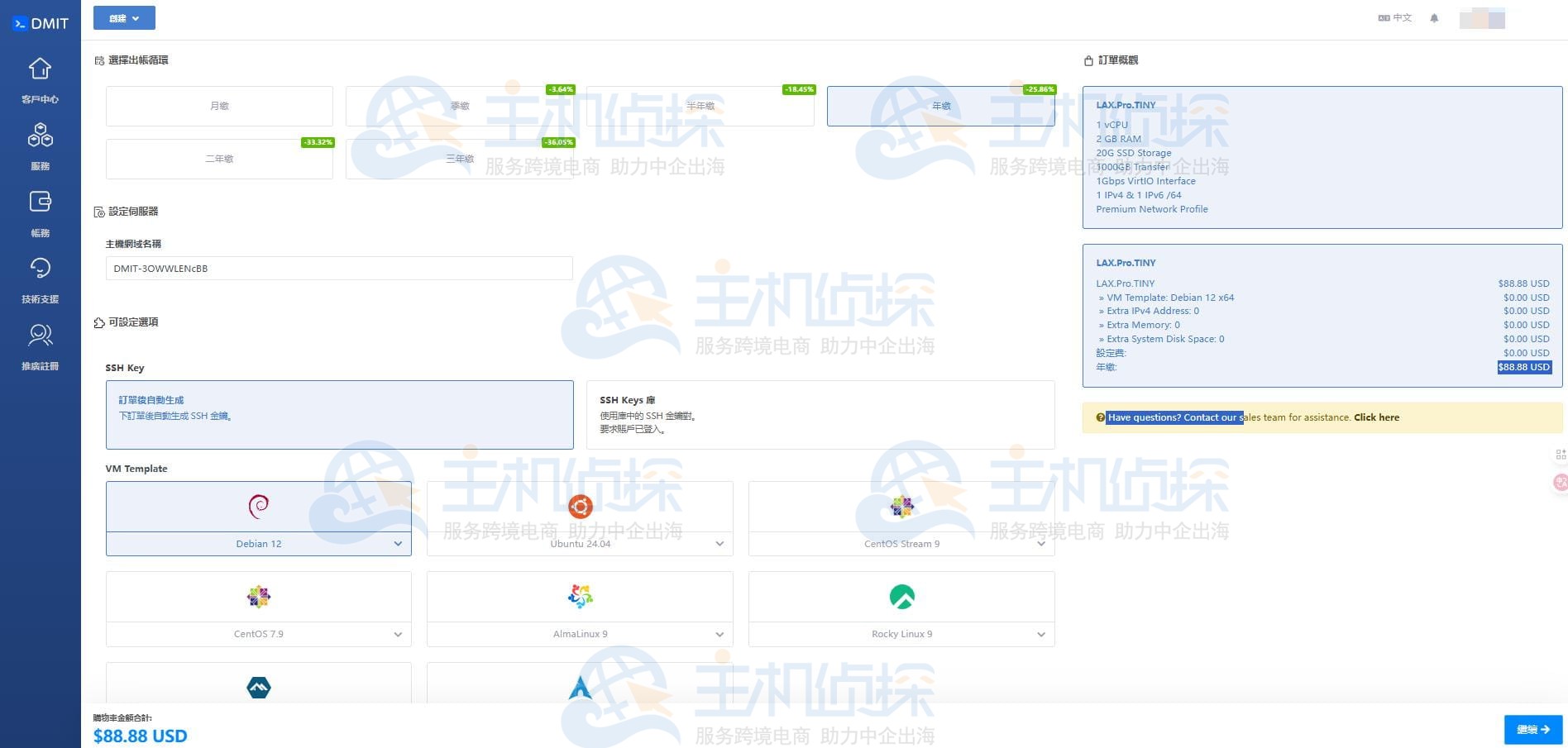
Task: Select the Rocky Linux logo template
Action: [901, 596]
